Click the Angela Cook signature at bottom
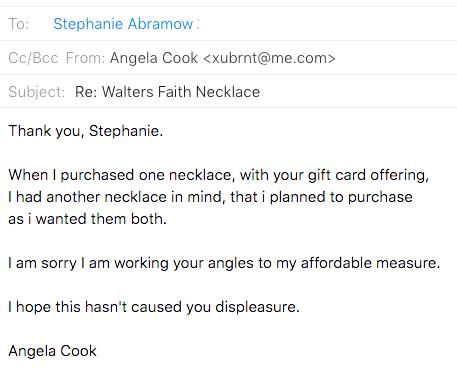457x384 pixels. tap(52, 351)
